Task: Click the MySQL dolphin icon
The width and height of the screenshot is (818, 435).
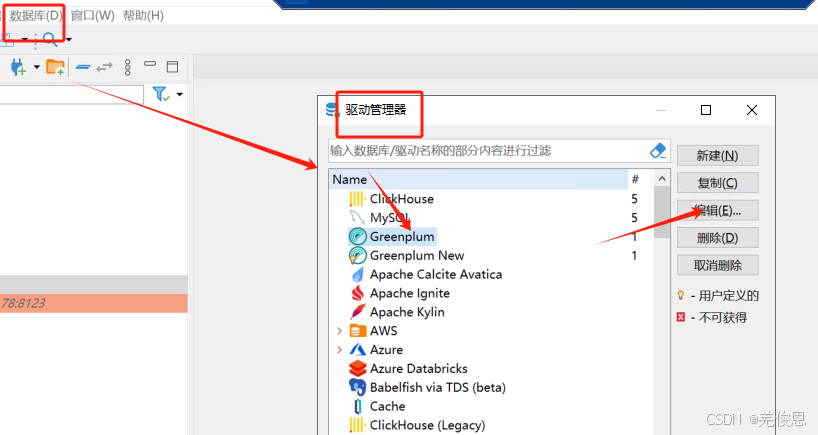Action: [x=357, y=218]
